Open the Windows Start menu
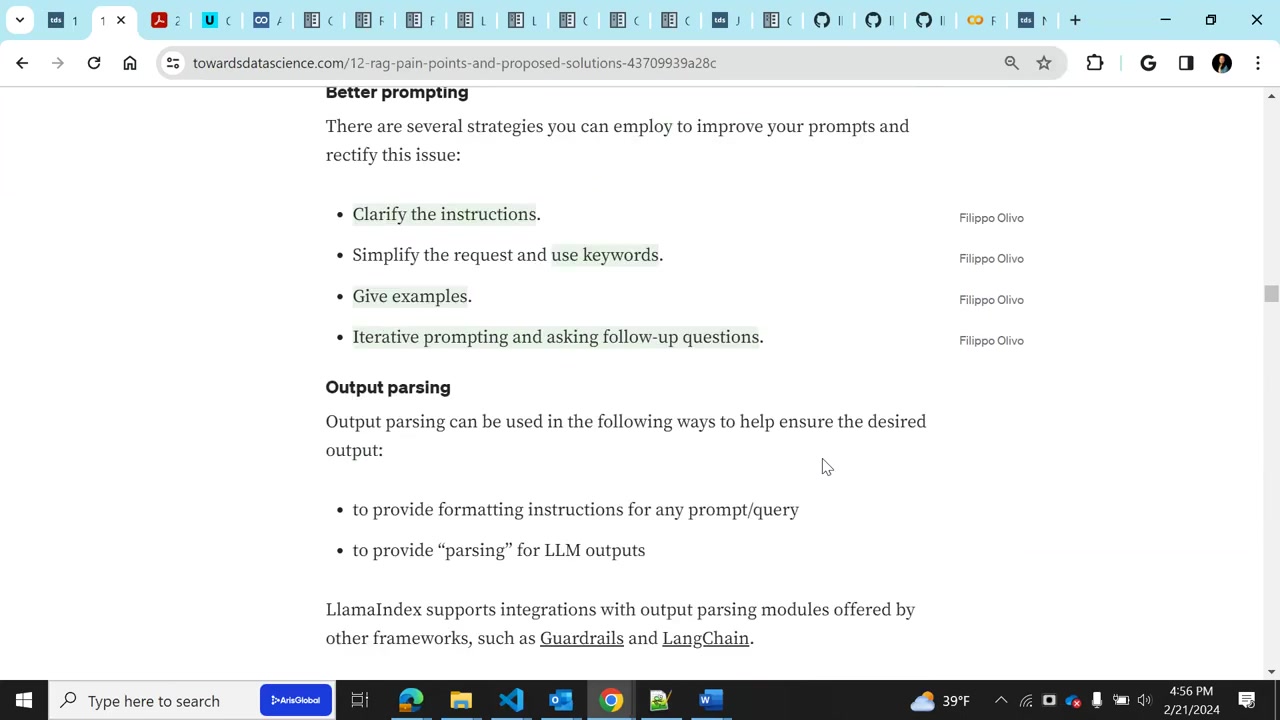Viewport: 1280px width, 720px height. (x=24, y=700)
